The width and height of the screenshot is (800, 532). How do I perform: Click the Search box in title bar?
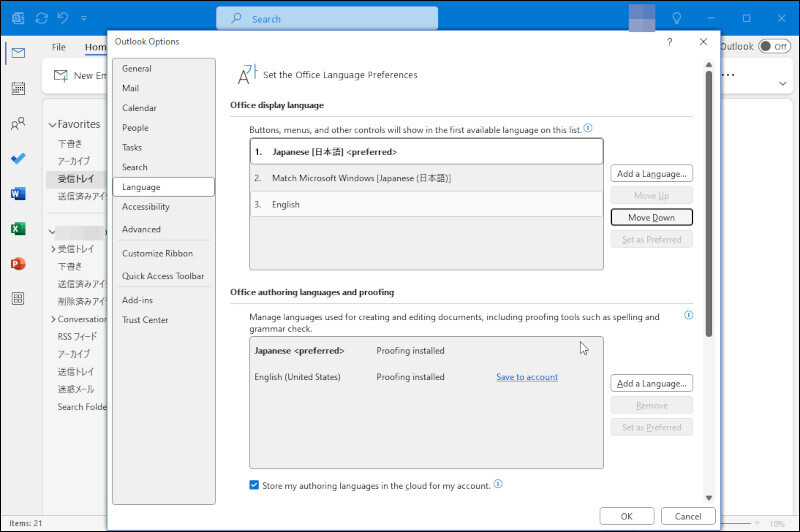pos(327,19)
